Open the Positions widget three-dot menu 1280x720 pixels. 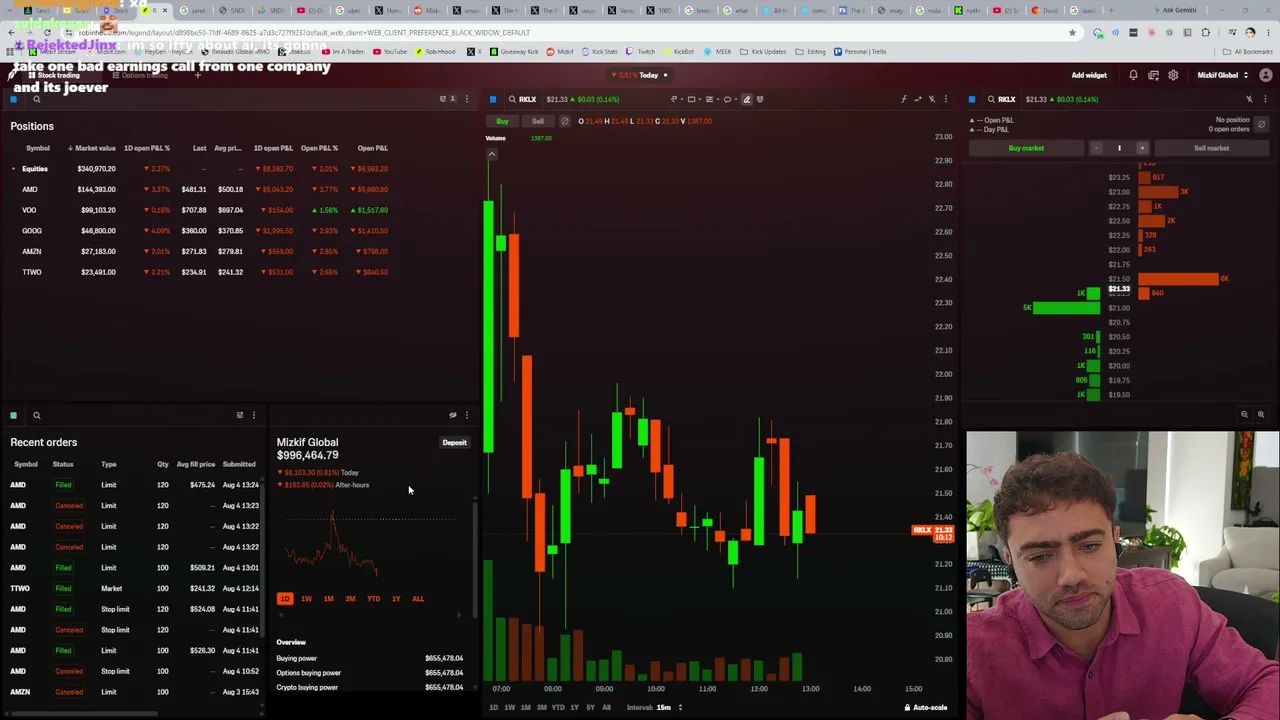466,99
